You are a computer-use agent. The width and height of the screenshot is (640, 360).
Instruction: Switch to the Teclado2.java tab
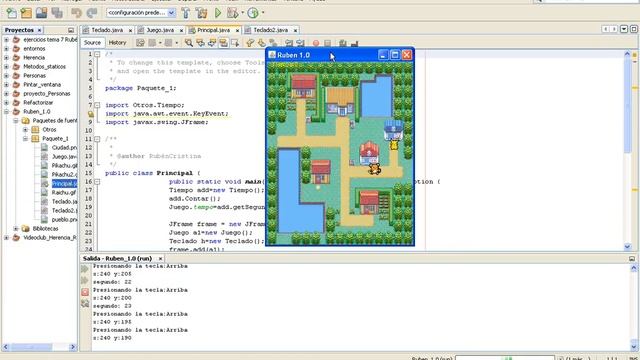(x=271, y=30)
